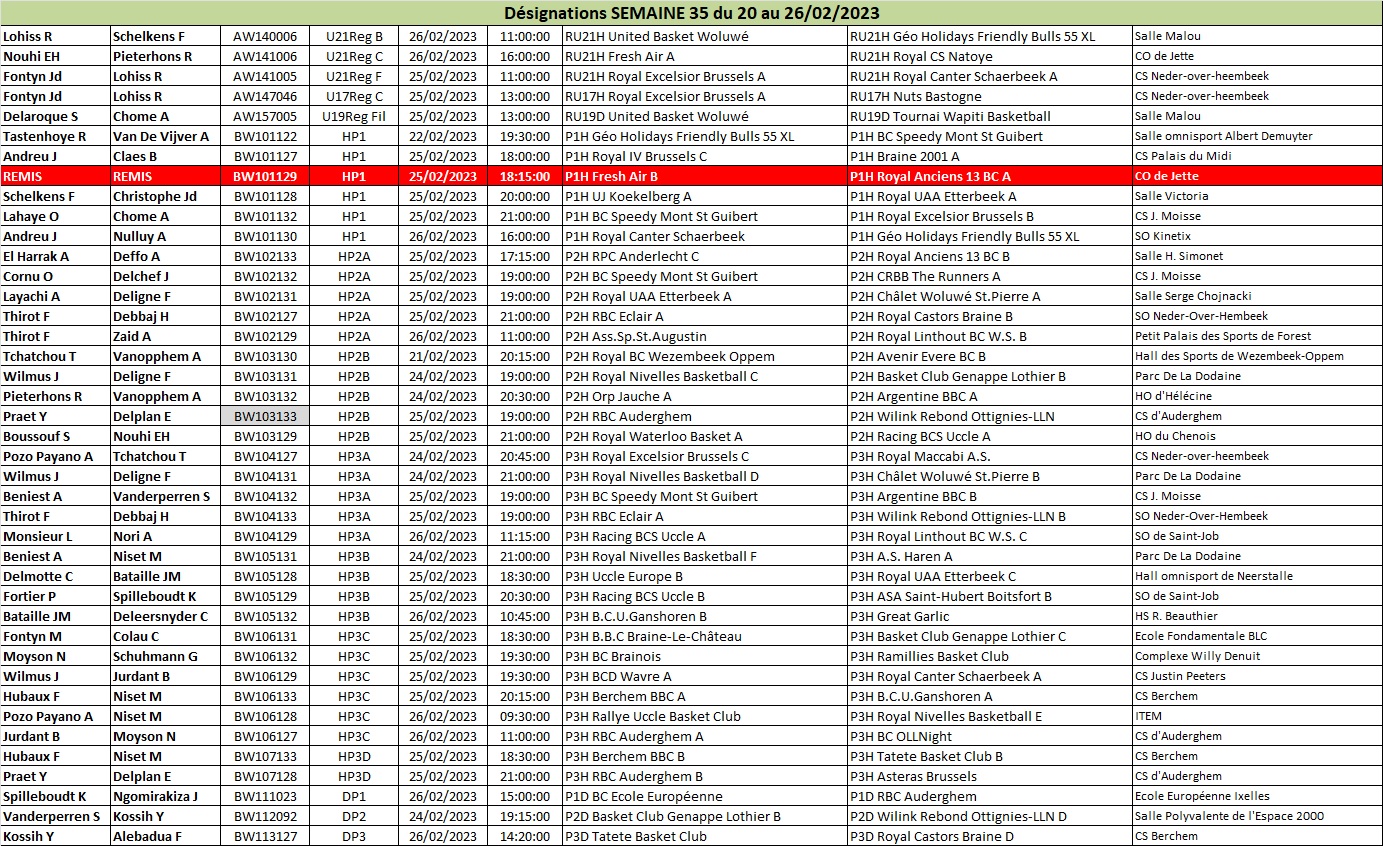
Task: Select the red BW101129 match code cell
Action: click(265, 176)
